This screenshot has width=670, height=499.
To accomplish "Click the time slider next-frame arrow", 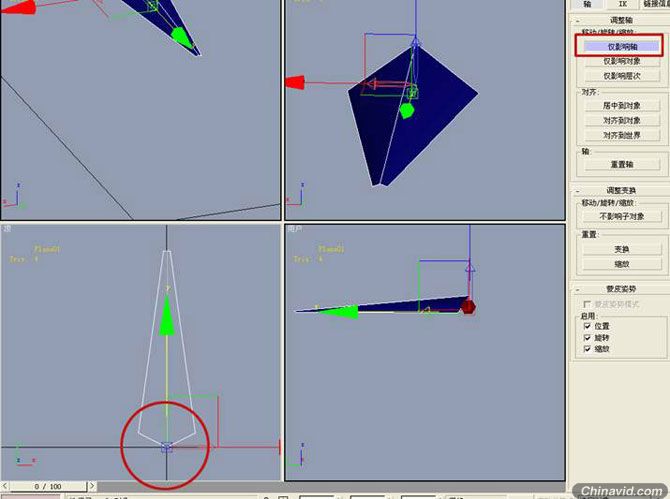I will coord(92,486).
